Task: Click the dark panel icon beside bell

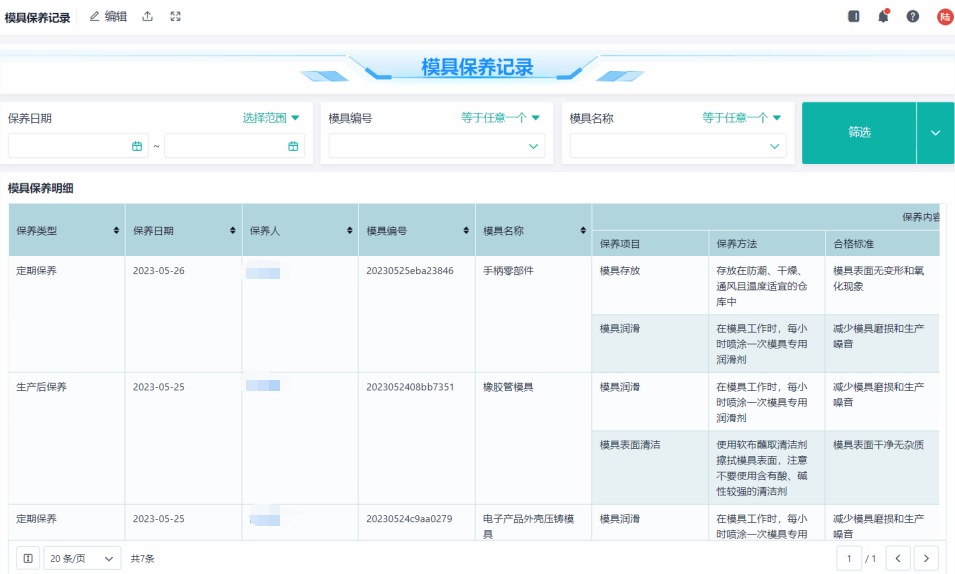Action: (853, 16)
